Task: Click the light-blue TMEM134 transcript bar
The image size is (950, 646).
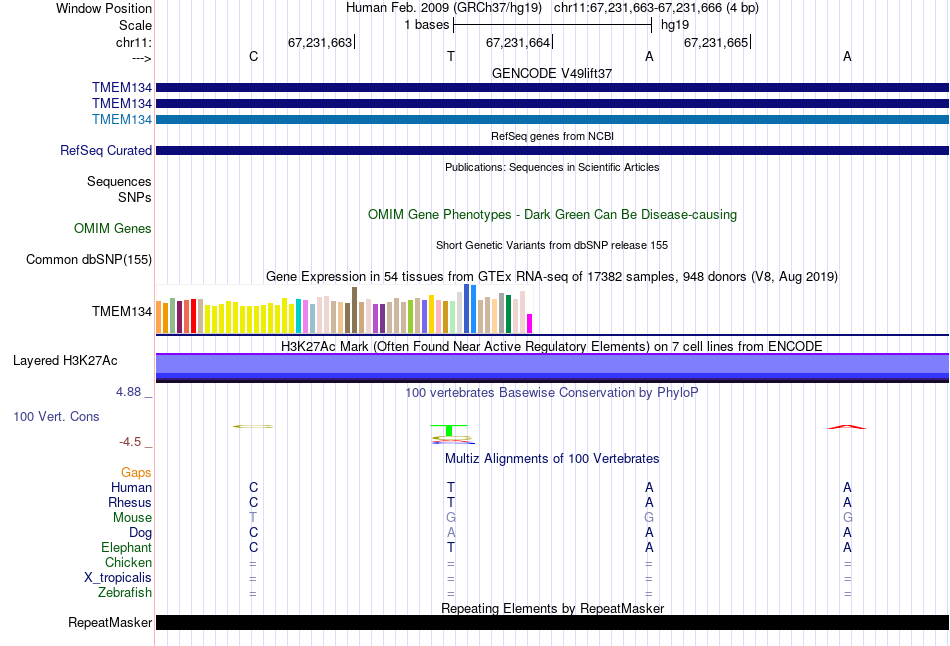Action: (552, 119)
